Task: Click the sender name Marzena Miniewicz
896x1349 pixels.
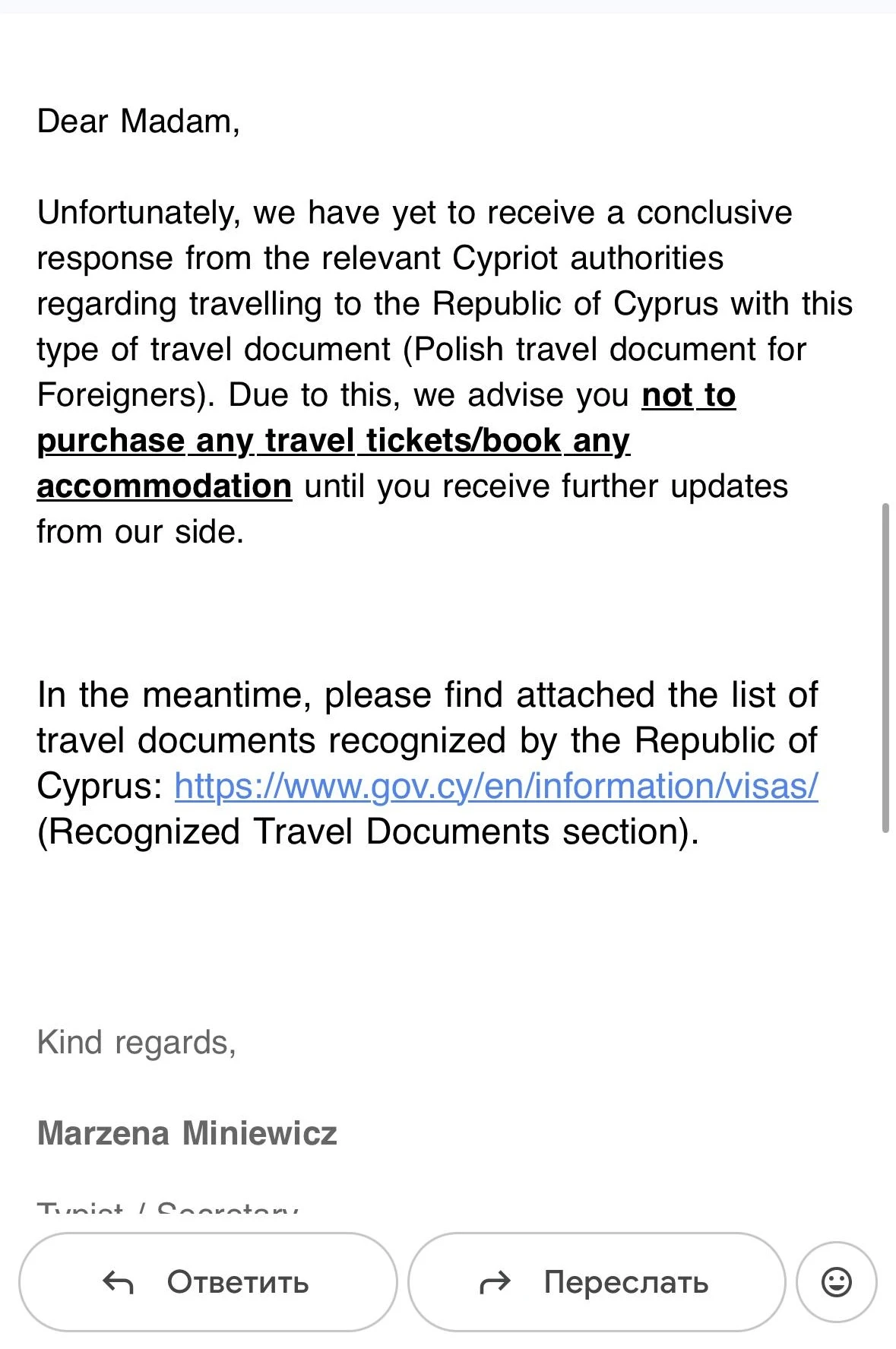Action: point(187,1133)
